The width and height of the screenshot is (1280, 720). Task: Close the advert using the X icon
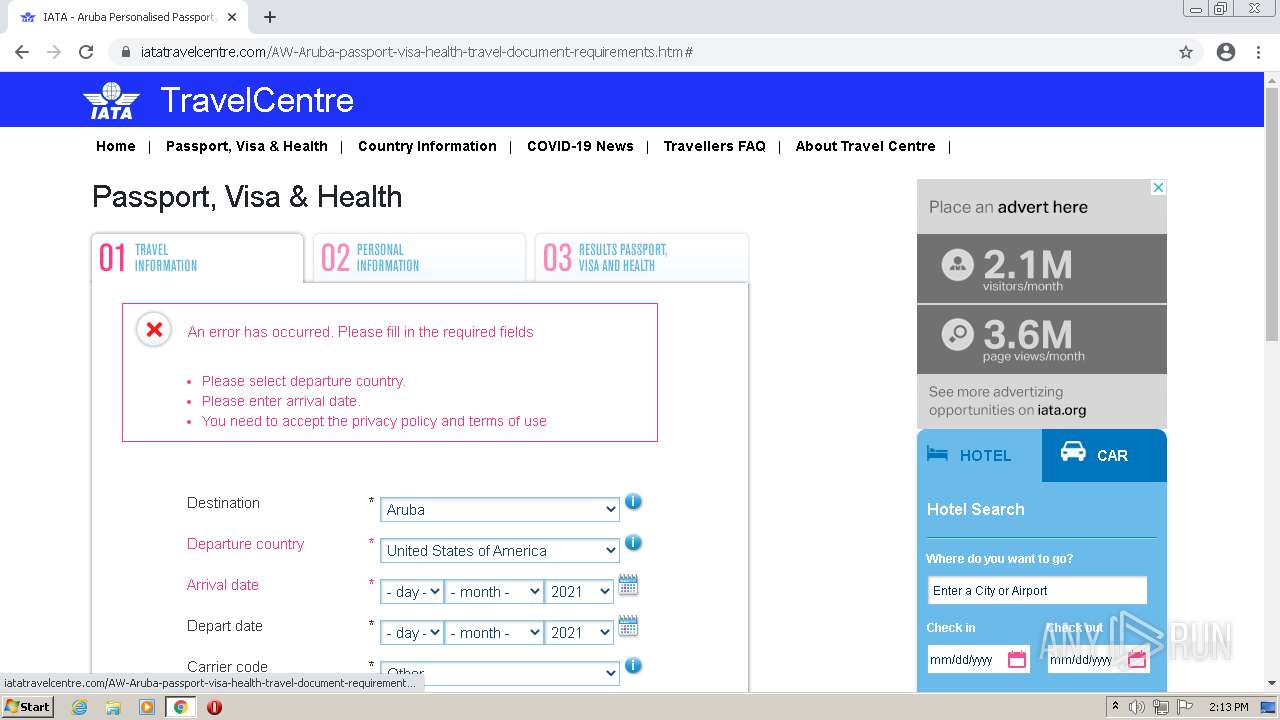(1158, 187)
